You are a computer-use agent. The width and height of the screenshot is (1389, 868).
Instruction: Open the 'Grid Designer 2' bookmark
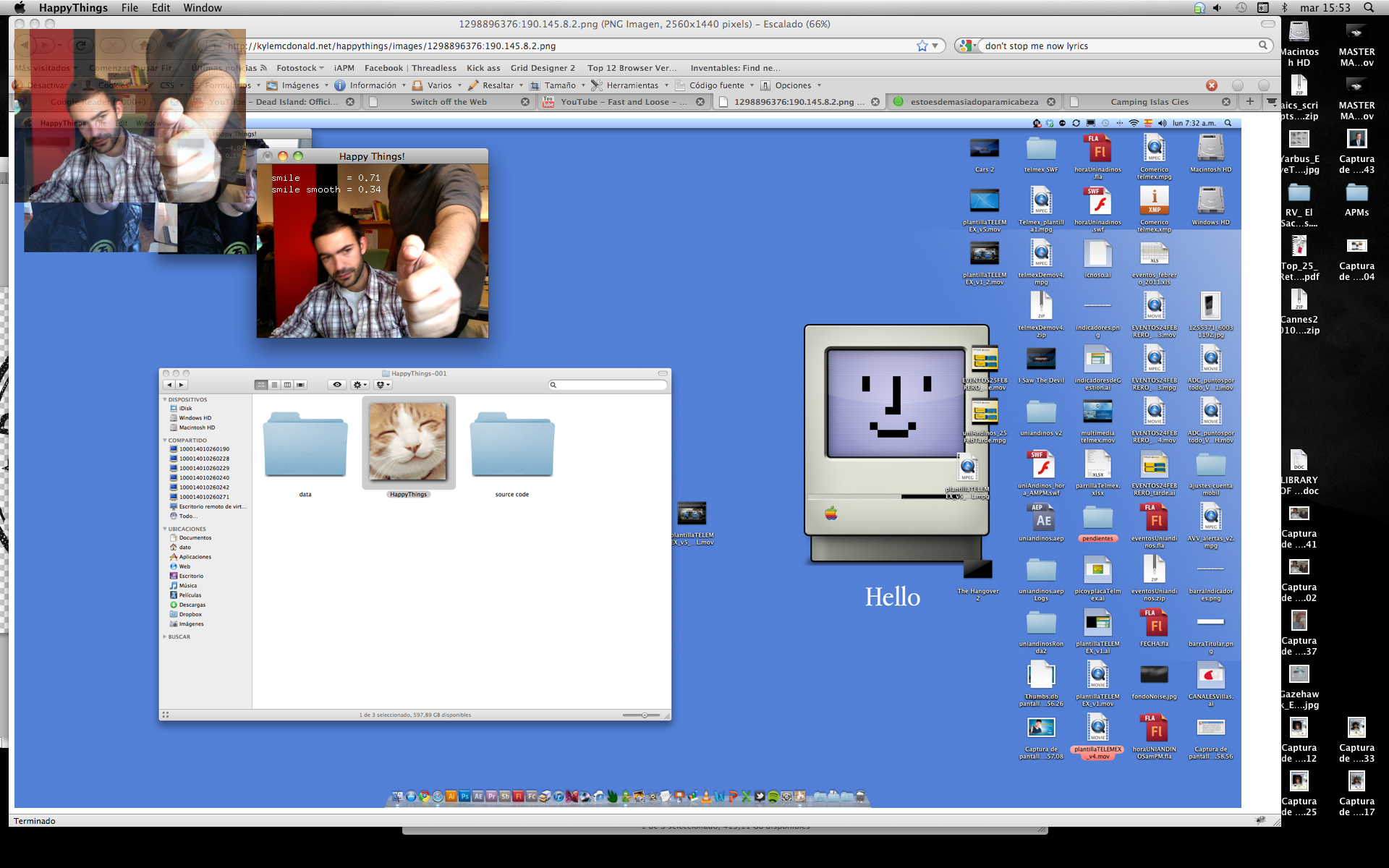pos(543,68)
